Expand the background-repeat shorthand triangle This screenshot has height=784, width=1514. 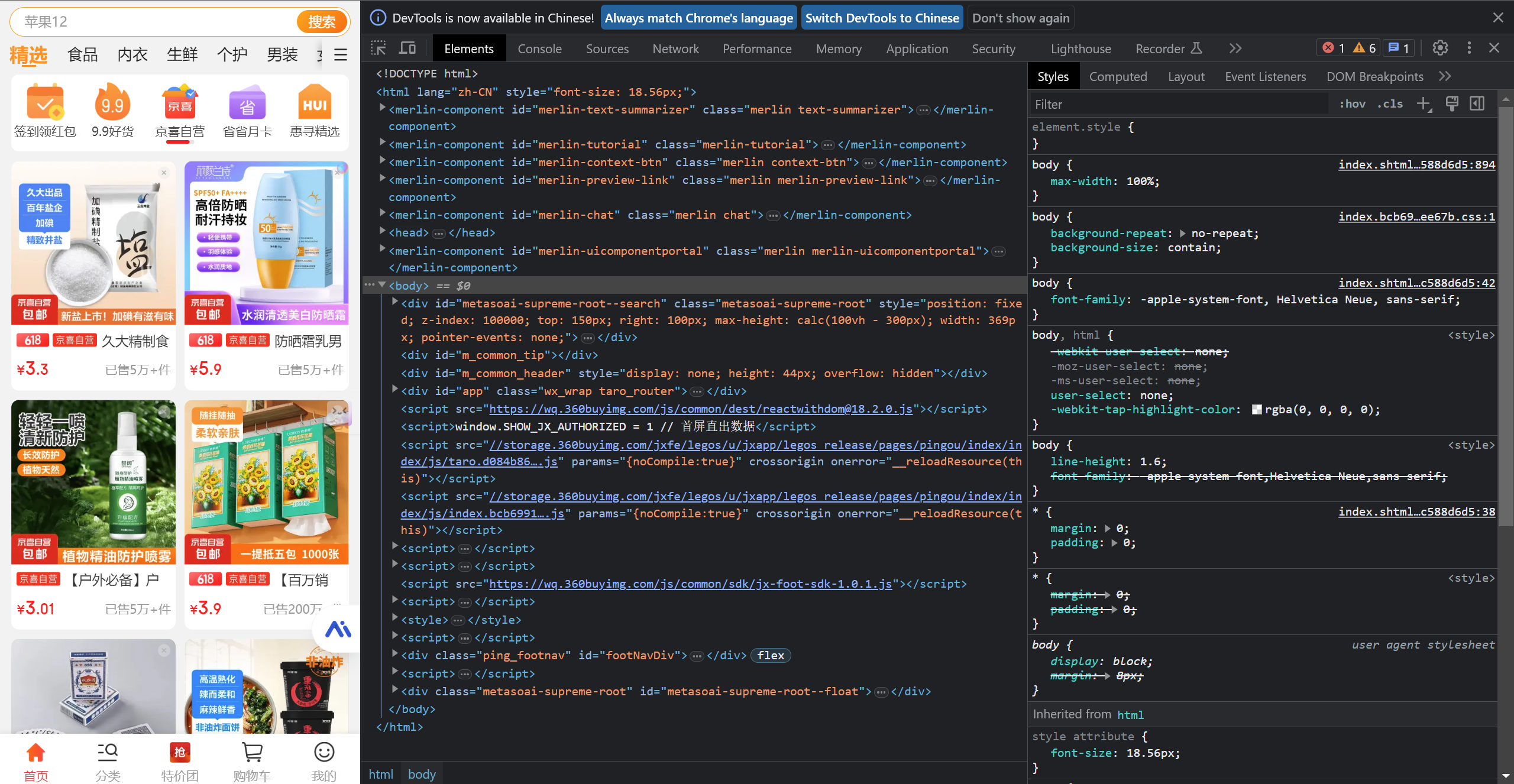1183,233
